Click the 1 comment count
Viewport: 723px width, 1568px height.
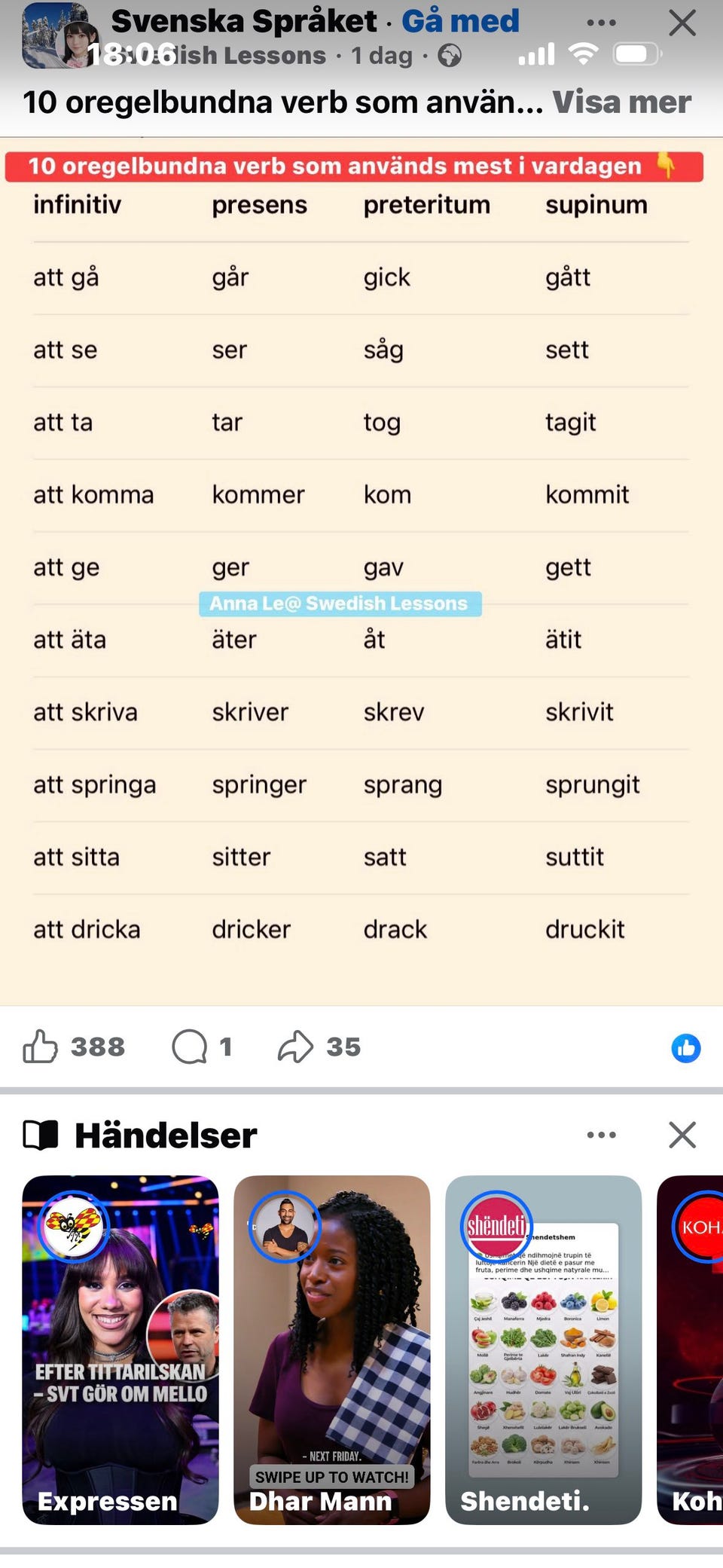(226, 1047)
